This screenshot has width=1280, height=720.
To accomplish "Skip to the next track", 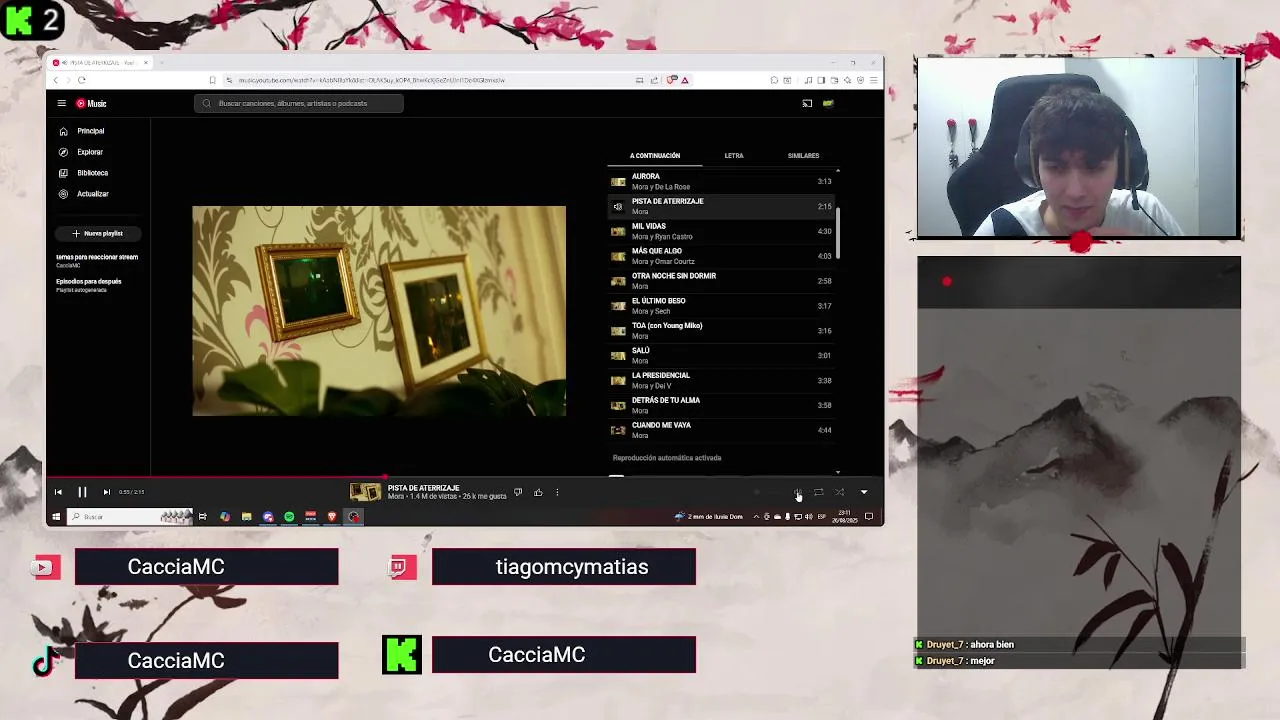I will pos(106,492).
